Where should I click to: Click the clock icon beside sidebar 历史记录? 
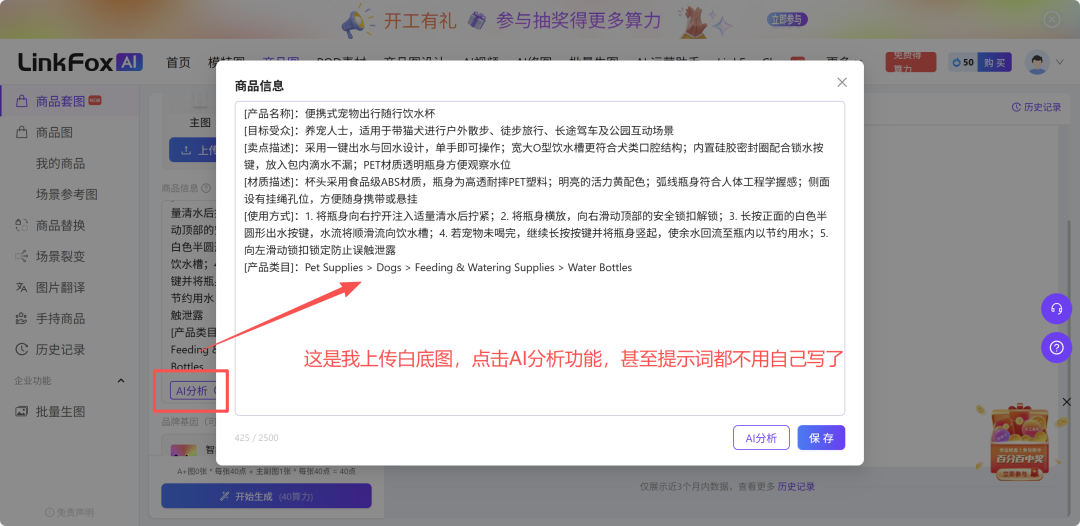coord(22,349)
